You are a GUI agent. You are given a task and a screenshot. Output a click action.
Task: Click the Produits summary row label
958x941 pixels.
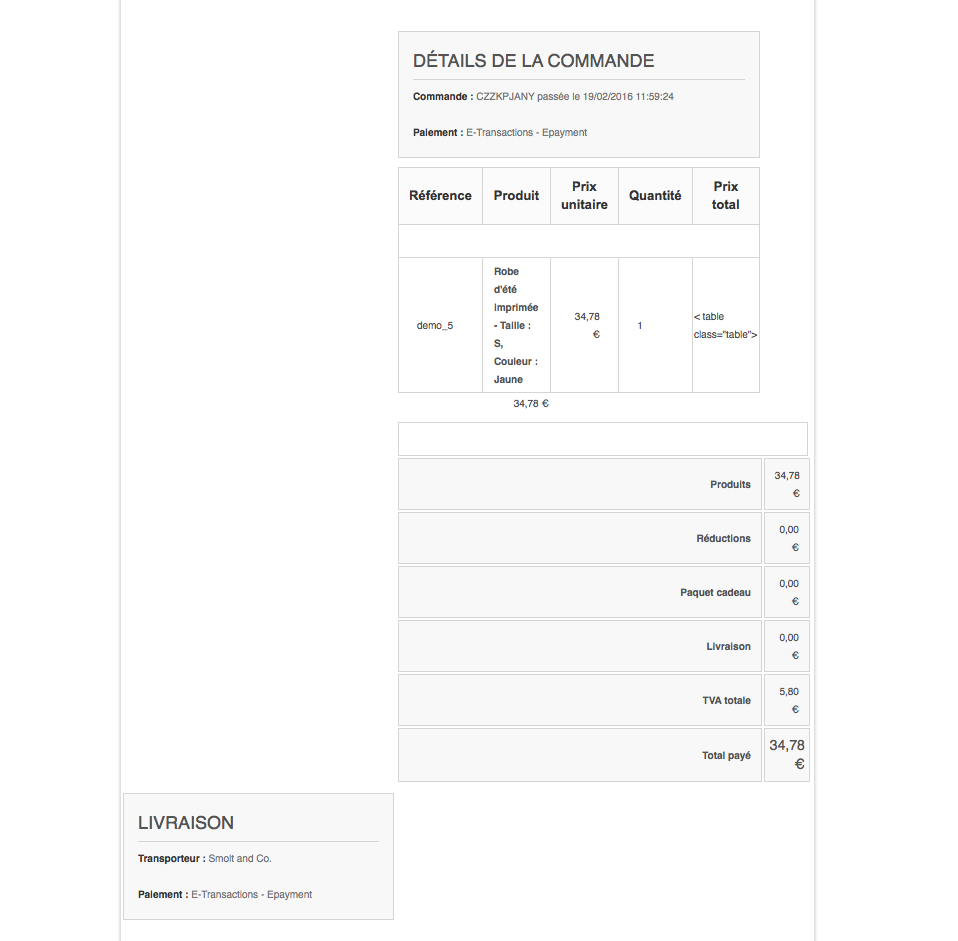(x=730, y=485)
